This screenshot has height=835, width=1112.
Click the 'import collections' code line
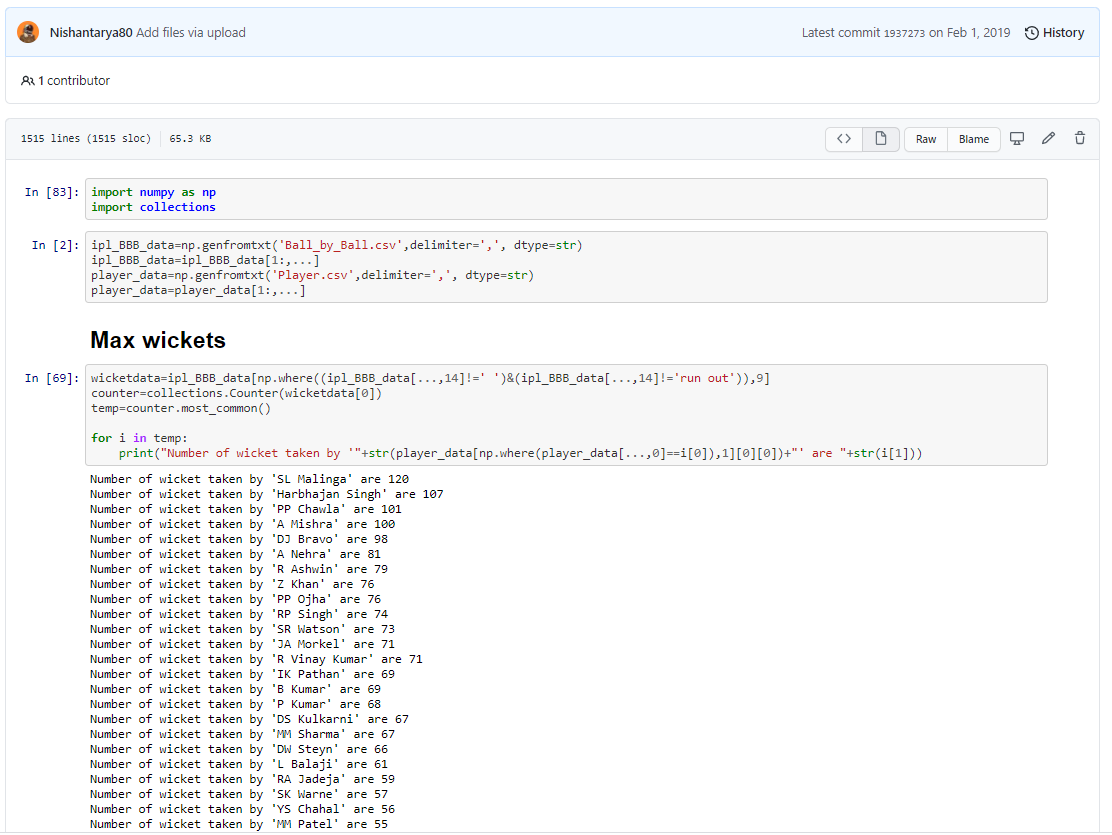153,207
